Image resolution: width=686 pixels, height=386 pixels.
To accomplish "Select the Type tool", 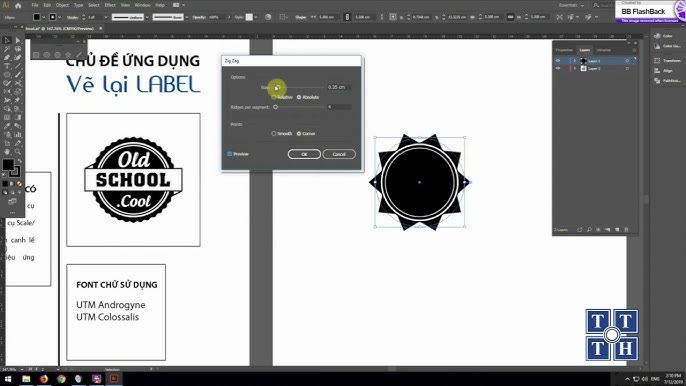I will [7, 66].
